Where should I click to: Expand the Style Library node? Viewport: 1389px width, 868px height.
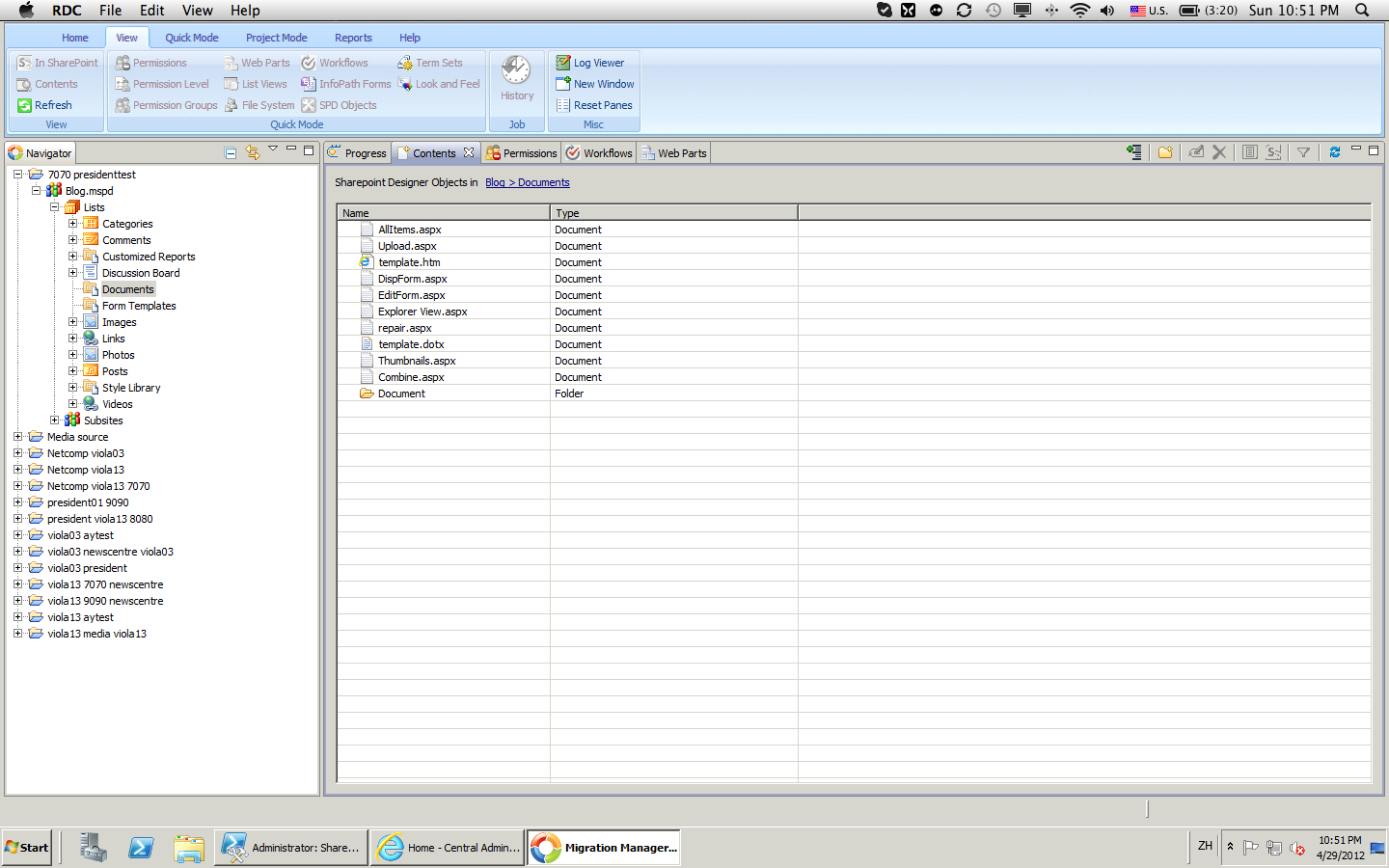[72, 388]
